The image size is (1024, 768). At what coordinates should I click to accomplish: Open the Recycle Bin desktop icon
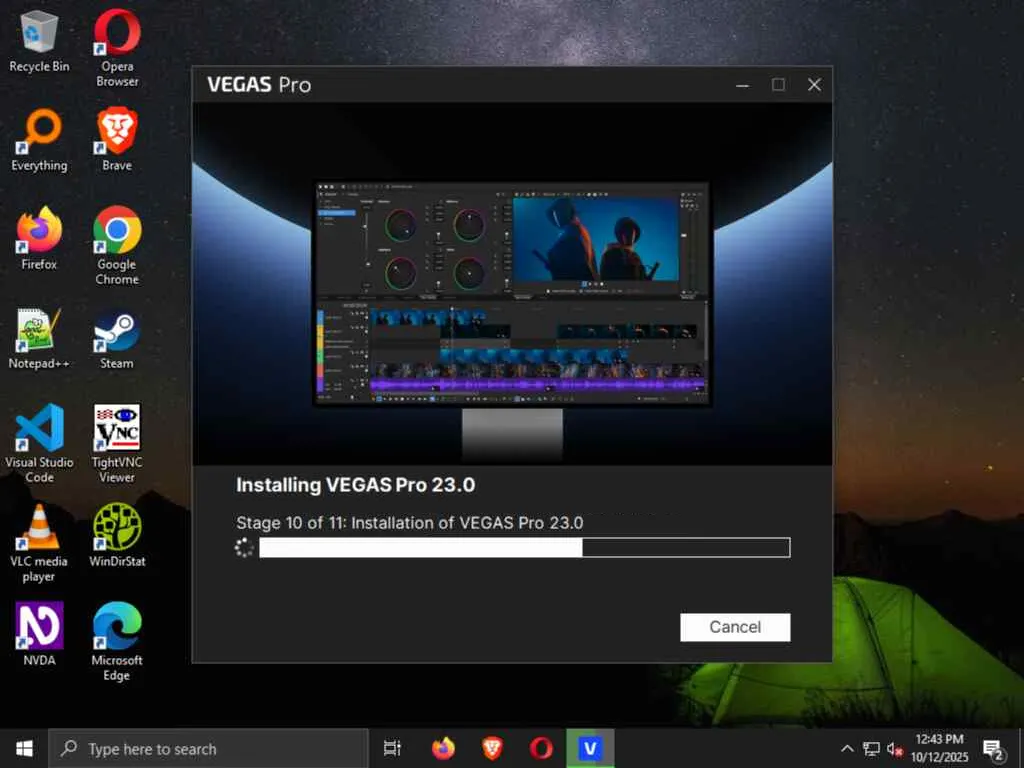pos(39,40)
